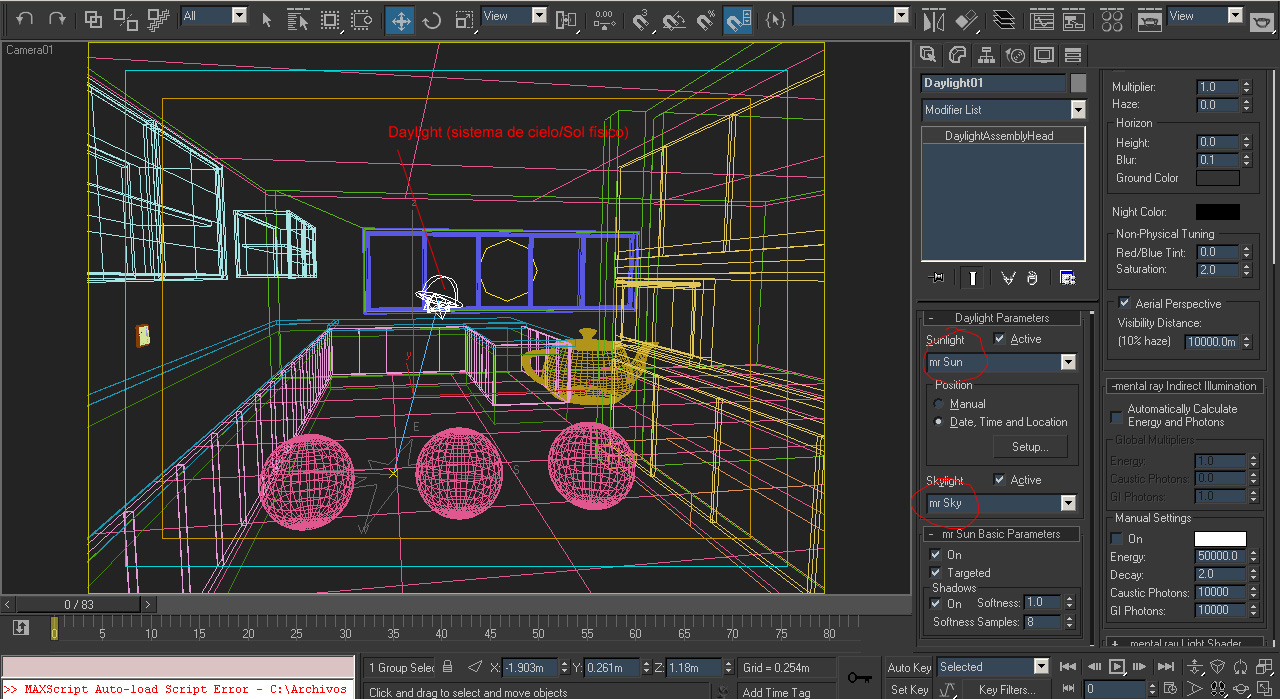Click the Undo arrow icon
This screenshot has width=1280, height=699.
pyautogui.click(x=25, y=19)
